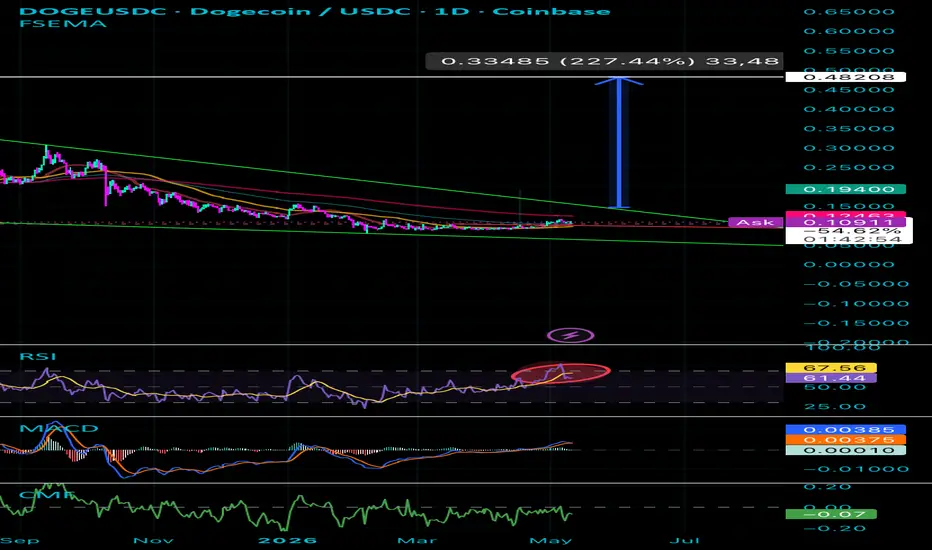Screen dimensions: 932x550
Task: Click the 0.00000 price axis label
Action: click(x=849, y=265)
